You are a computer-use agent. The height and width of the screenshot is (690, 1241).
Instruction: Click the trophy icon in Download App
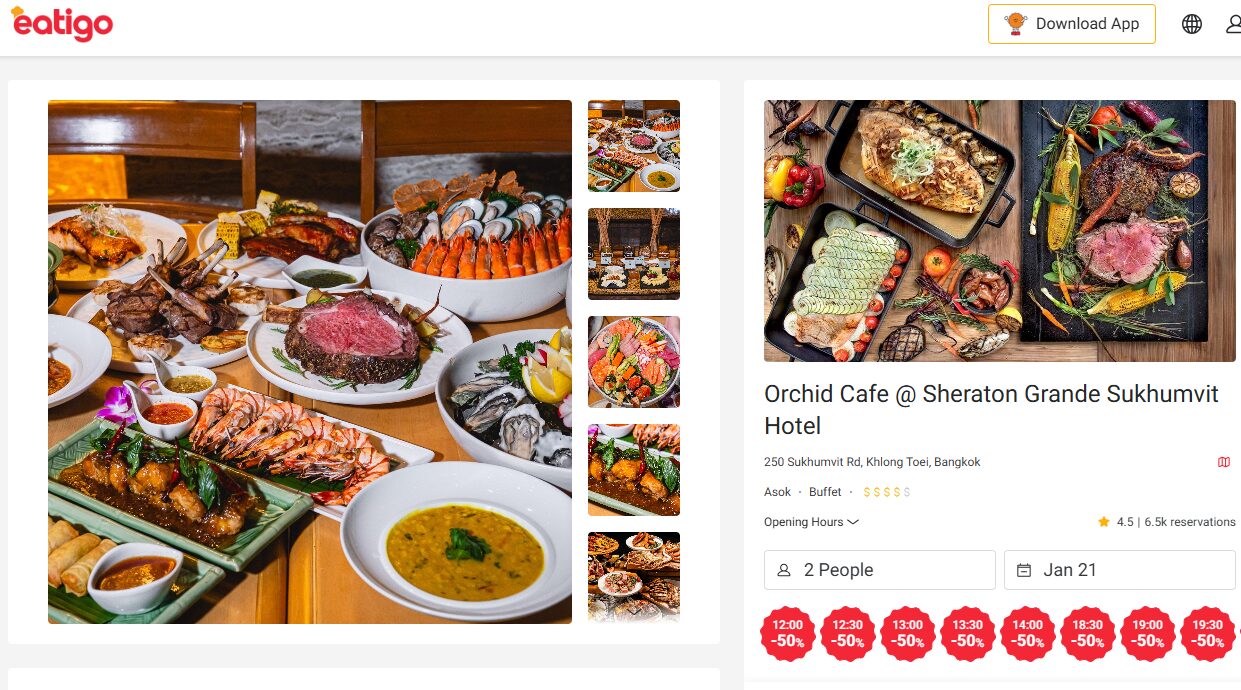(x=1015, y=24)
